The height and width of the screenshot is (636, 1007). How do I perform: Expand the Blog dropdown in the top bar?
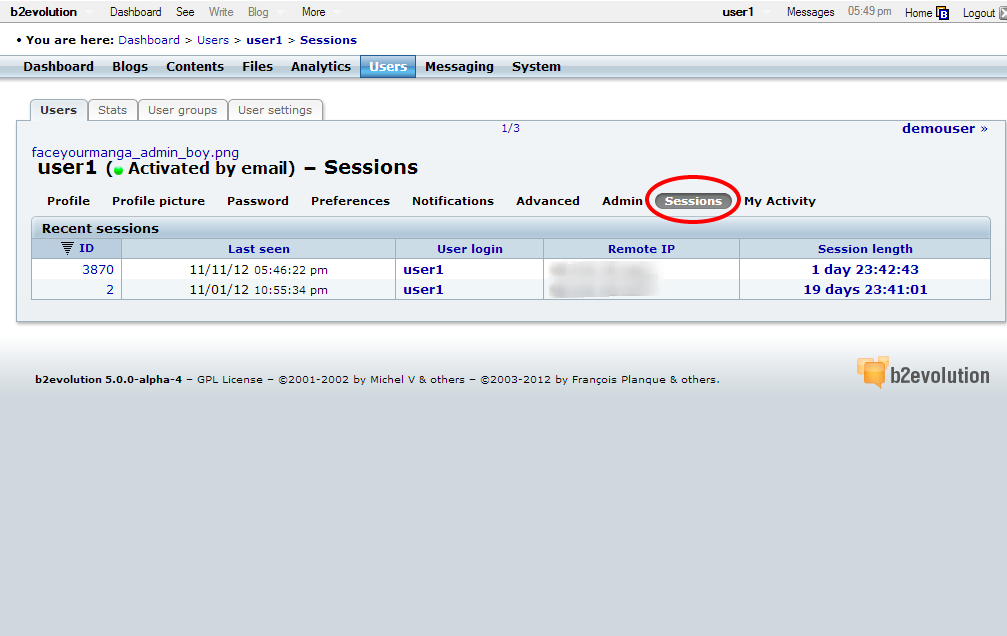258,12
